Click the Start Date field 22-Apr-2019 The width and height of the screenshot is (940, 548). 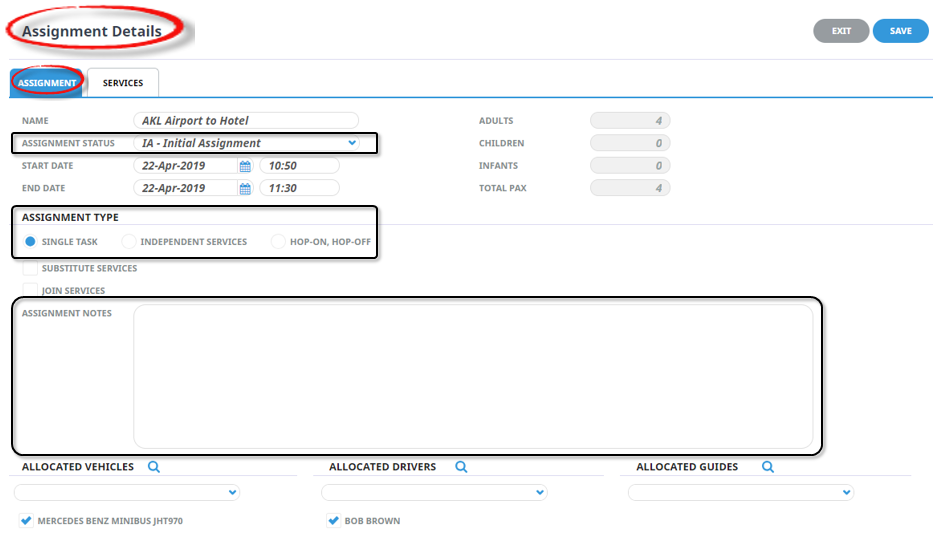[186, 166]
